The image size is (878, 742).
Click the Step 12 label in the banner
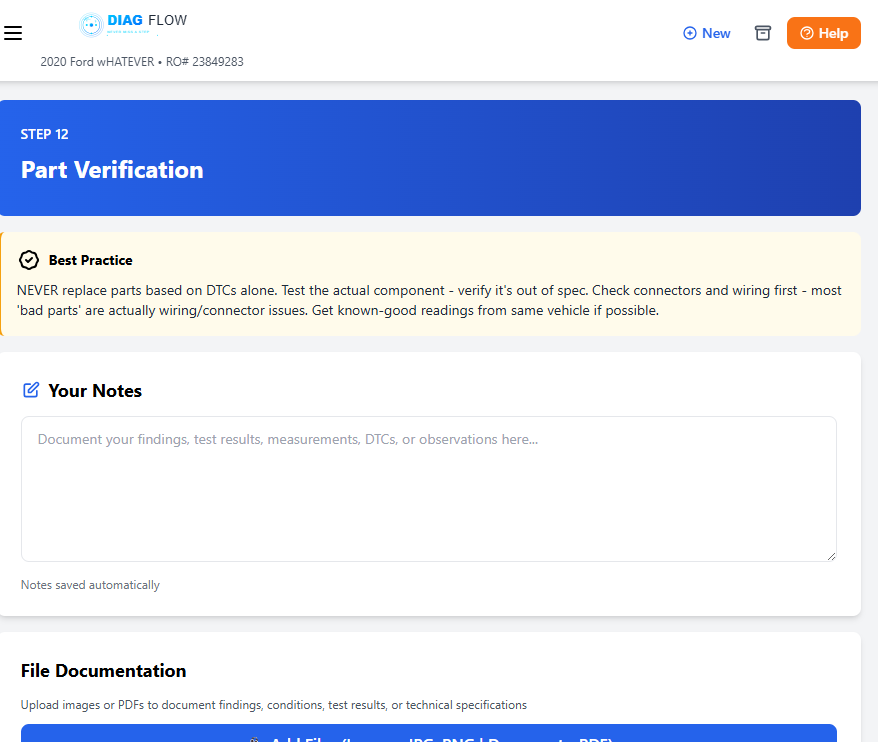(45, 134)
